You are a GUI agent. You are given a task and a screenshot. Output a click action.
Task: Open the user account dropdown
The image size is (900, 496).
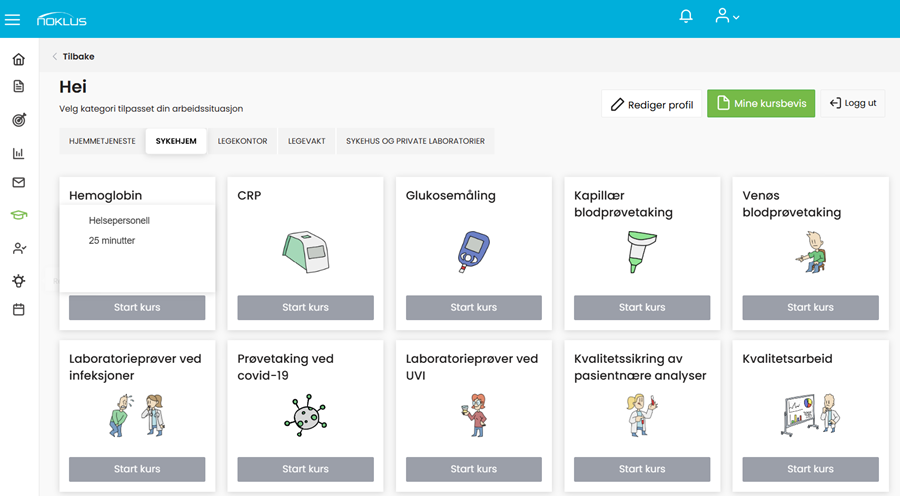pos(727,17)
